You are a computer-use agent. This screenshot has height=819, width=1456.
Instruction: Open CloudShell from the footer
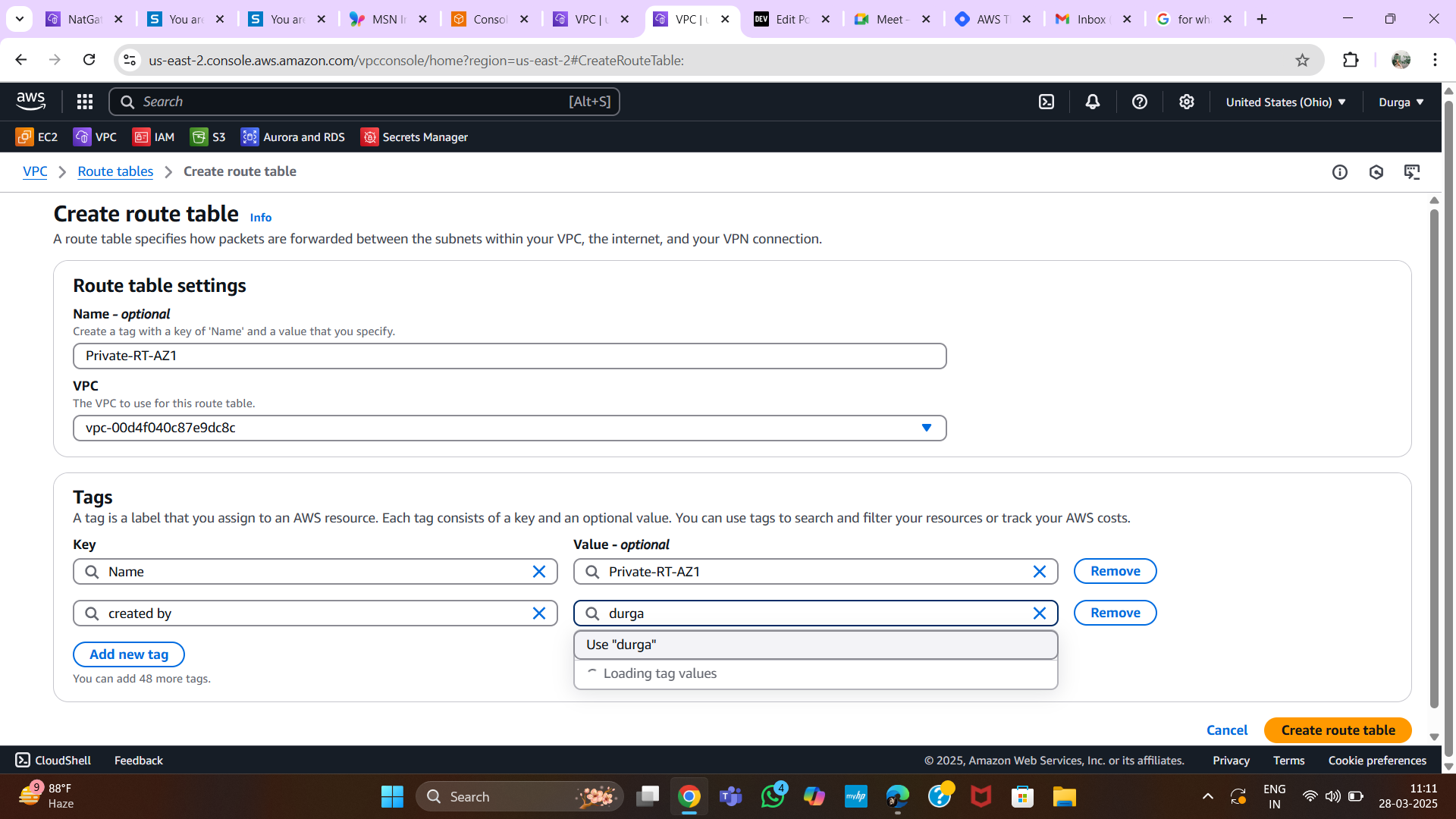(53, 760)
